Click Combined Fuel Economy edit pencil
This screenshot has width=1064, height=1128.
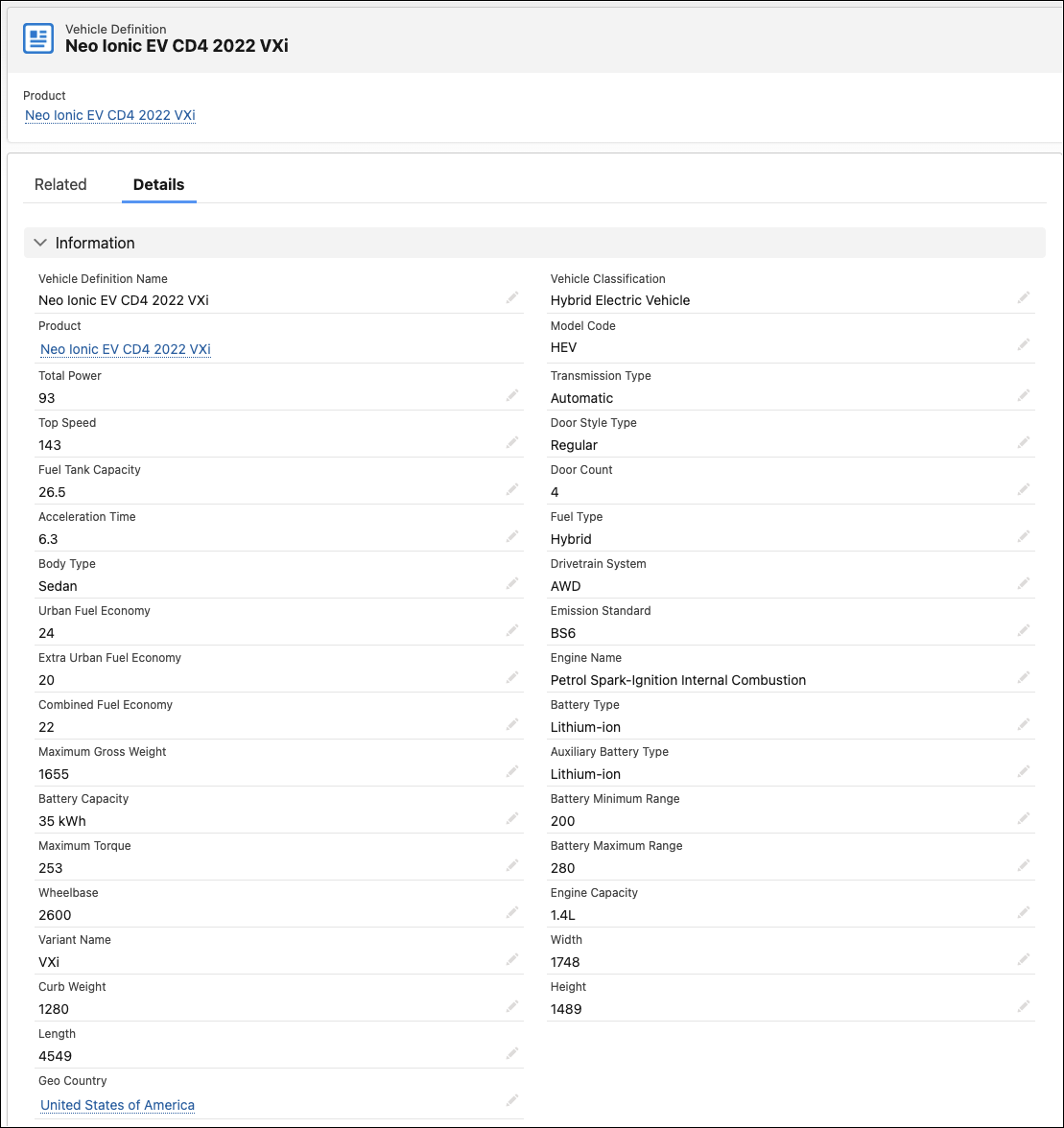512,723
